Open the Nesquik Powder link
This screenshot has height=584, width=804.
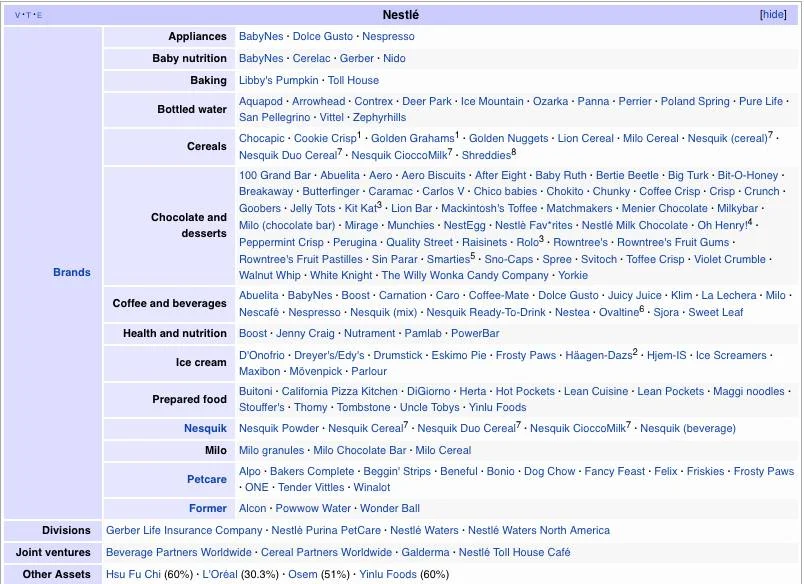tap(279, 428)
